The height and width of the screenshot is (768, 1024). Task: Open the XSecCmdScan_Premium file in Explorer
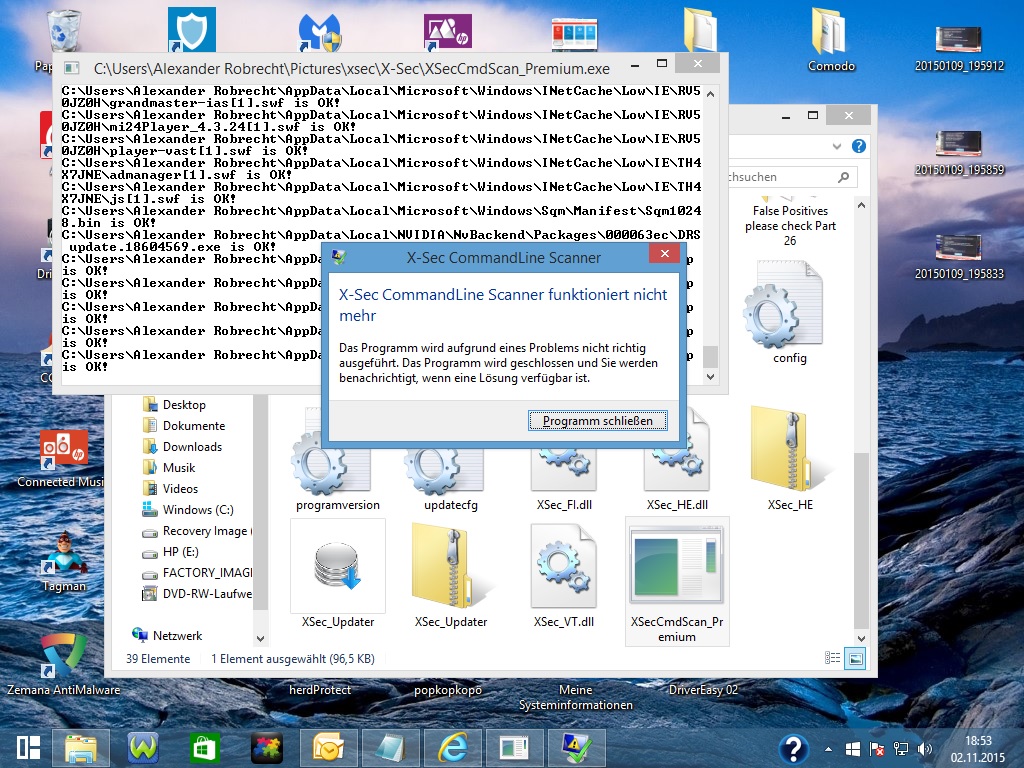[677, 581]
